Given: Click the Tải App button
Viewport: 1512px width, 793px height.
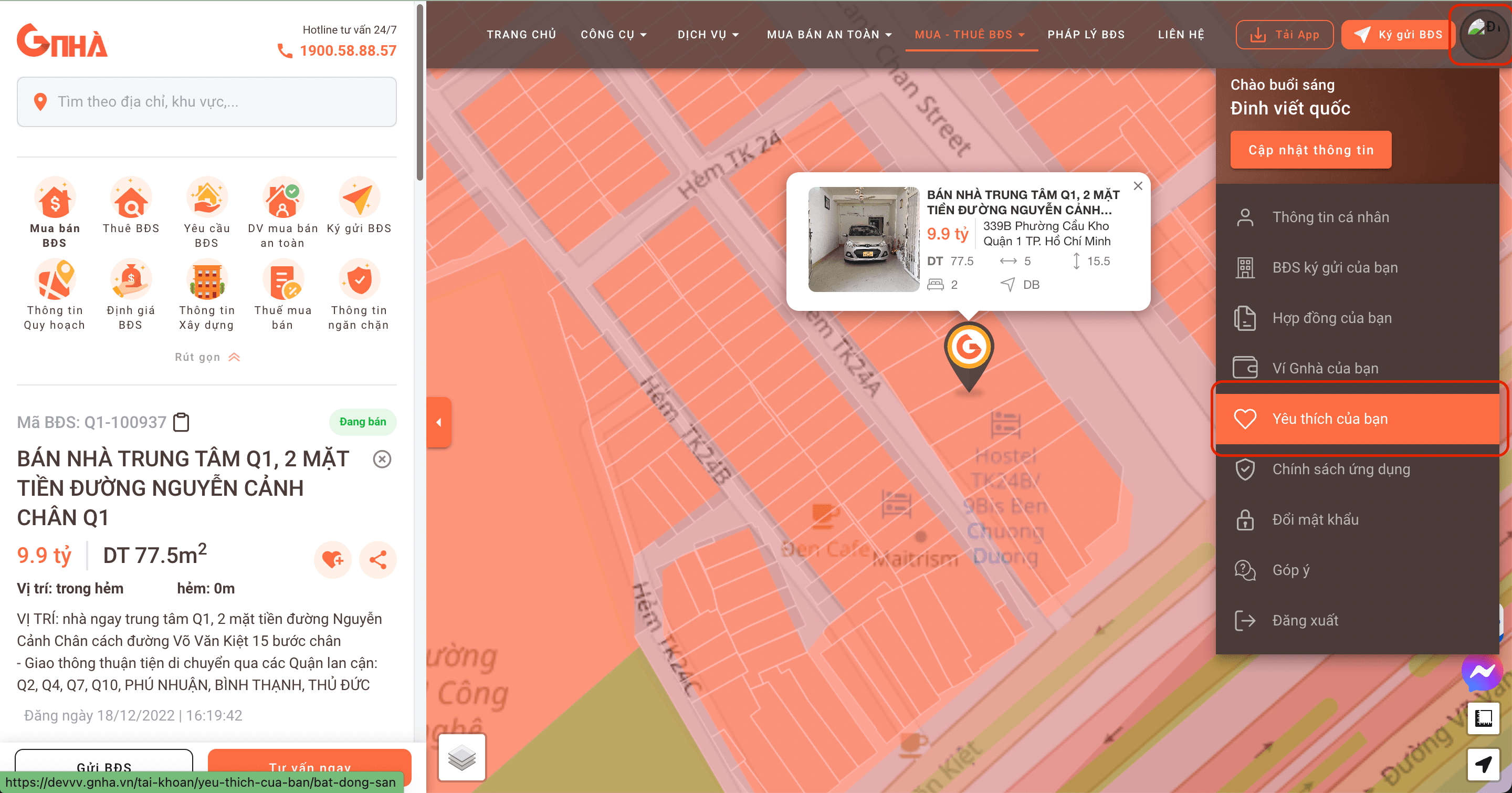Looking at the screenshot, I should tap(1284, 35).
